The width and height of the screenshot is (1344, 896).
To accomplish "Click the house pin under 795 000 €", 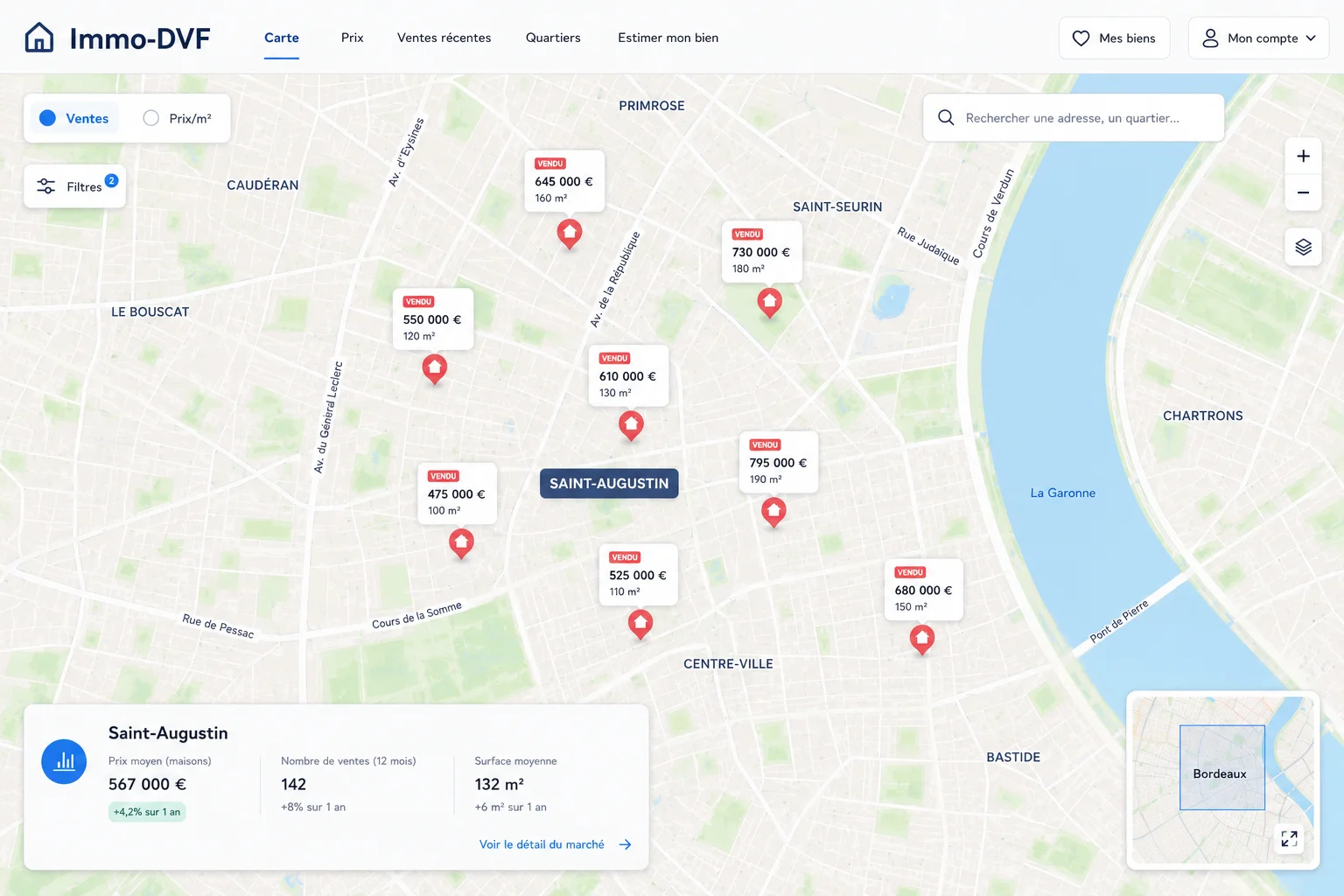I will click(x=773, y=512).
